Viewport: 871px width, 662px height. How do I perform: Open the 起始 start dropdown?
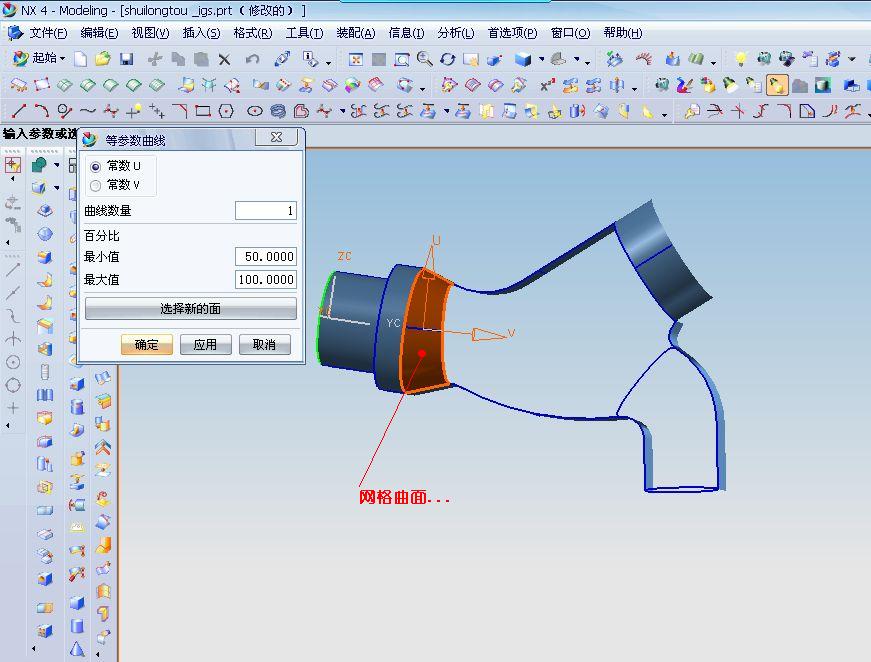pos(39,58)
